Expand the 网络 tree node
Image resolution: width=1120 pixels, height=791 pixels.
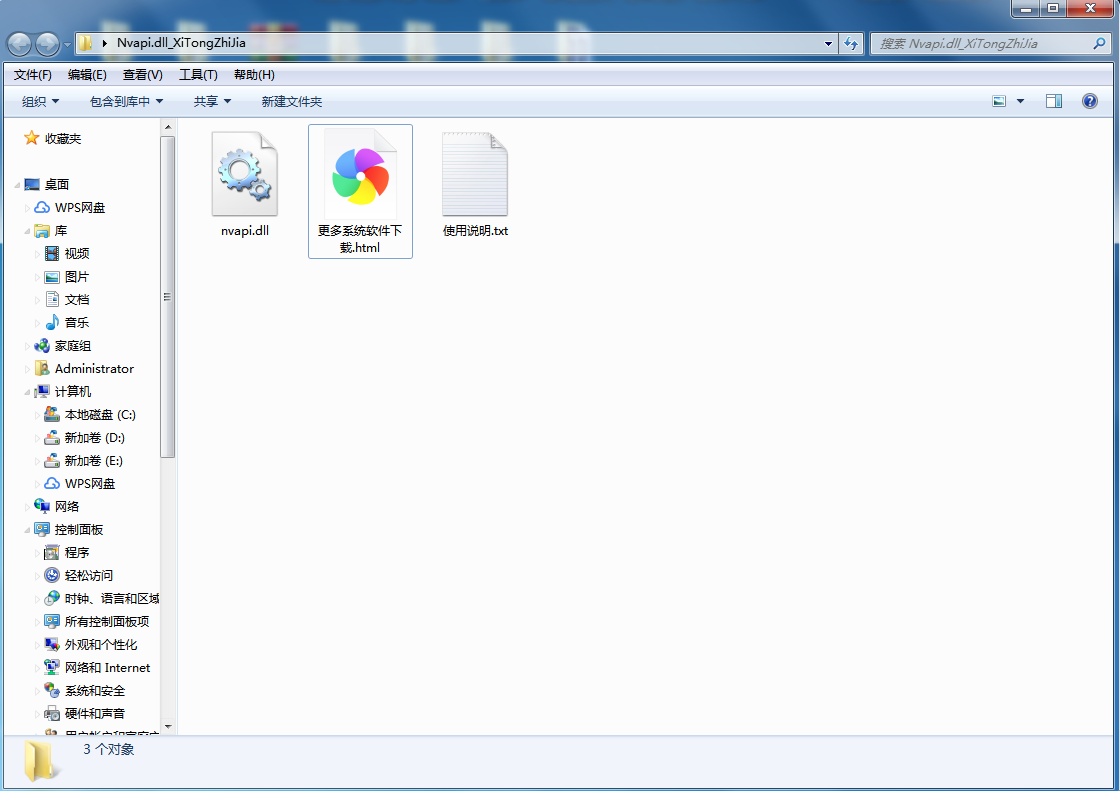[x=27, y=507]
